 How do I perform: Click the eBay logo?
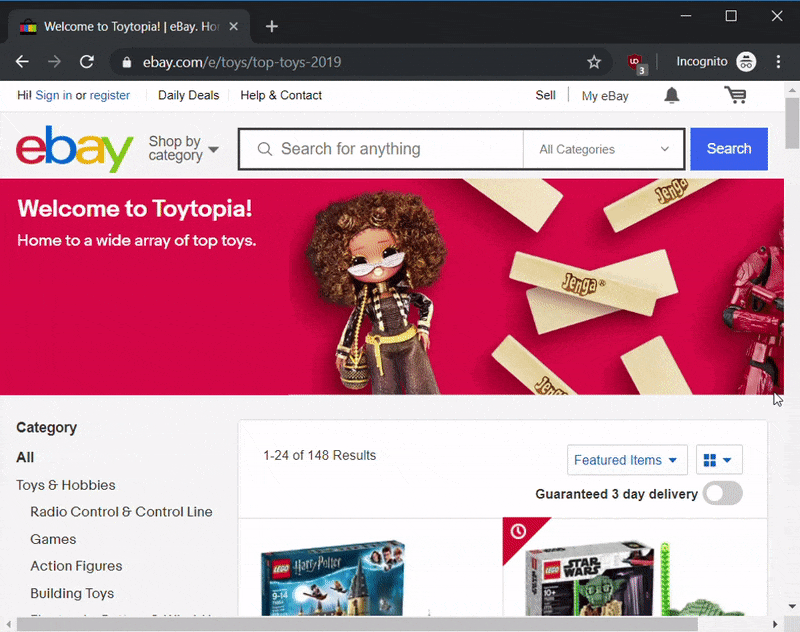coord(75,149)
